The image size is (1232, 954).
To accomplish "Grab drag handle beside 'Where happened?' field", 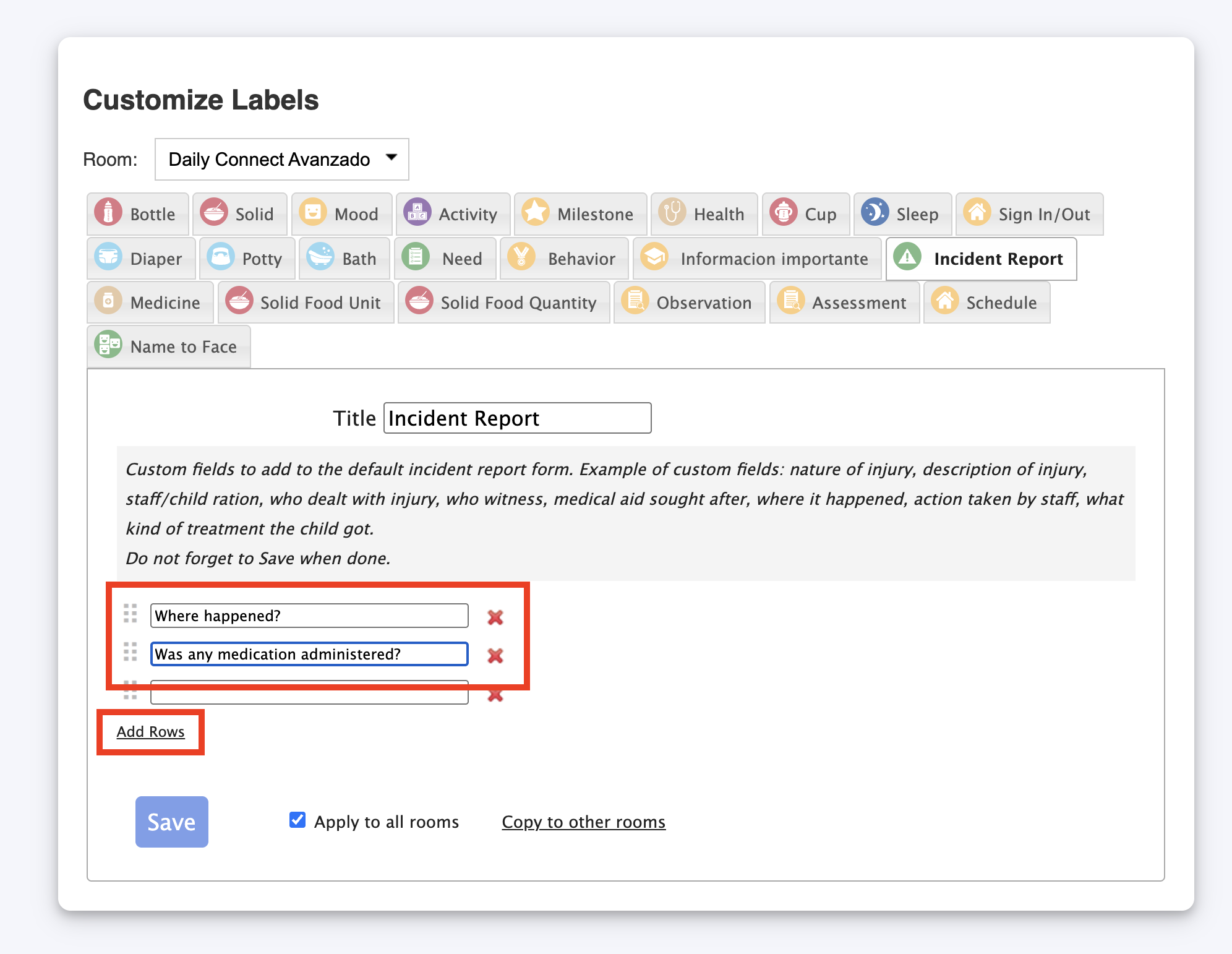I will (x=130, y=613).
